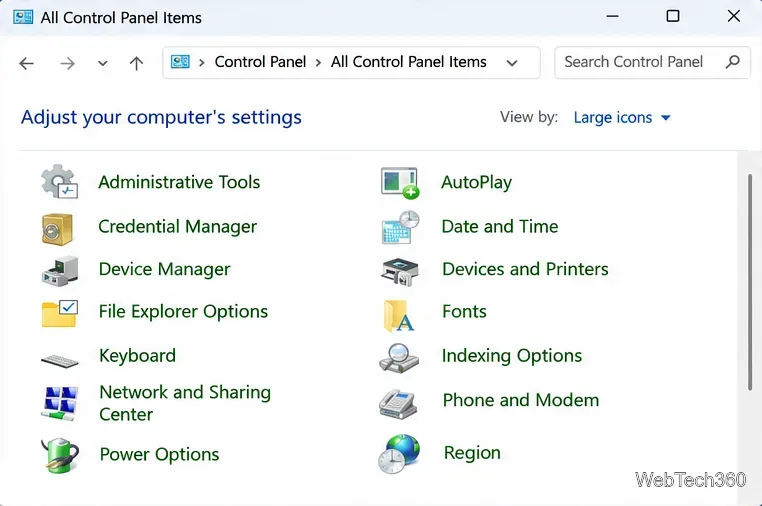The width and height of the screenshot is (762, 506).
Task: Open the Device Manager computer icon
Action: pos(59,271)
